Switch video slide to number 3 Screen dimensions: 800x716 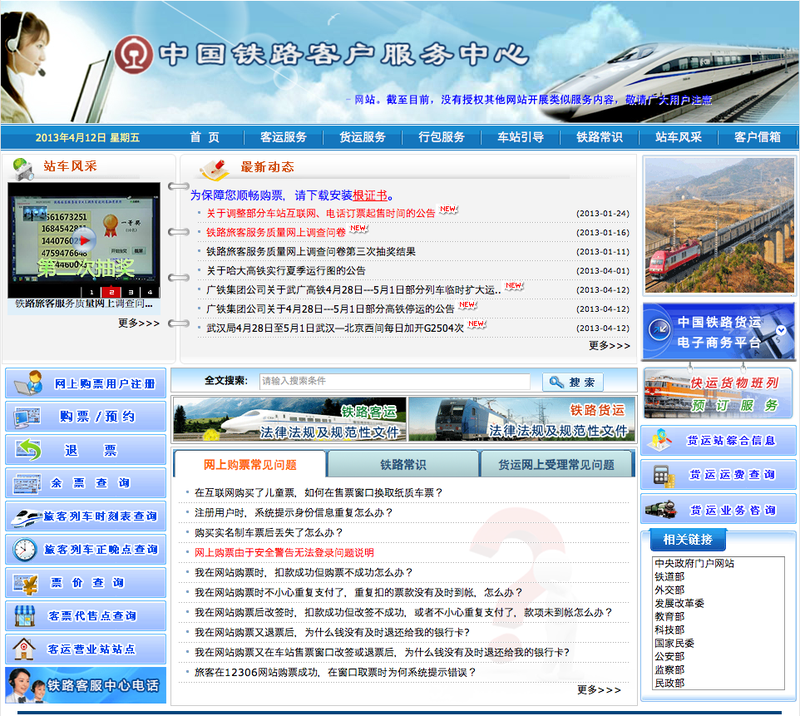click(131, 292)
